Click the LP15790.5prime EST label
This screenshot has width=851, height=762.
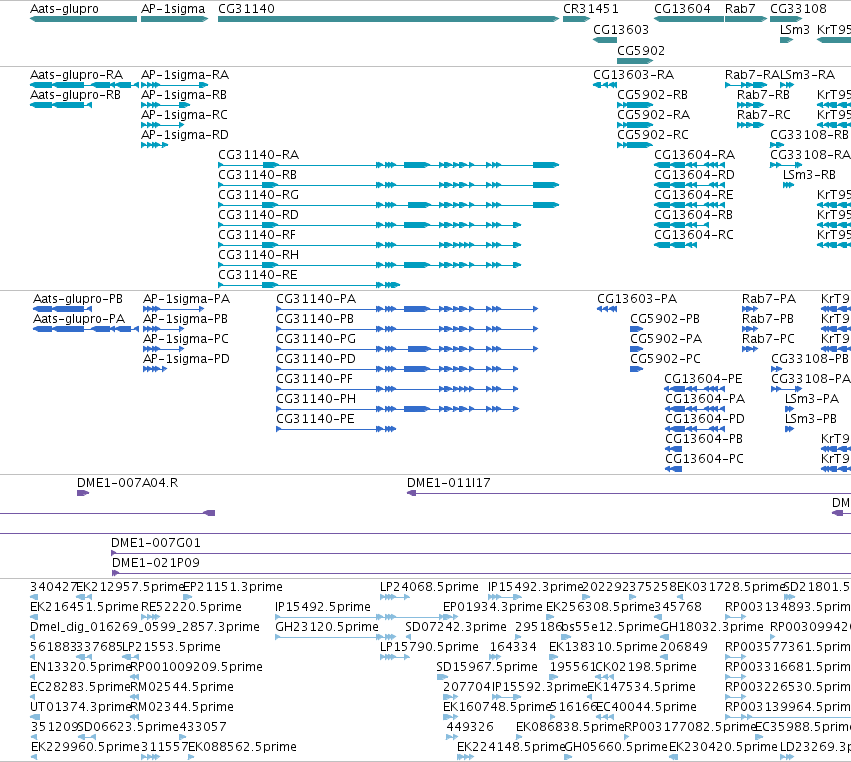point(429,647)
